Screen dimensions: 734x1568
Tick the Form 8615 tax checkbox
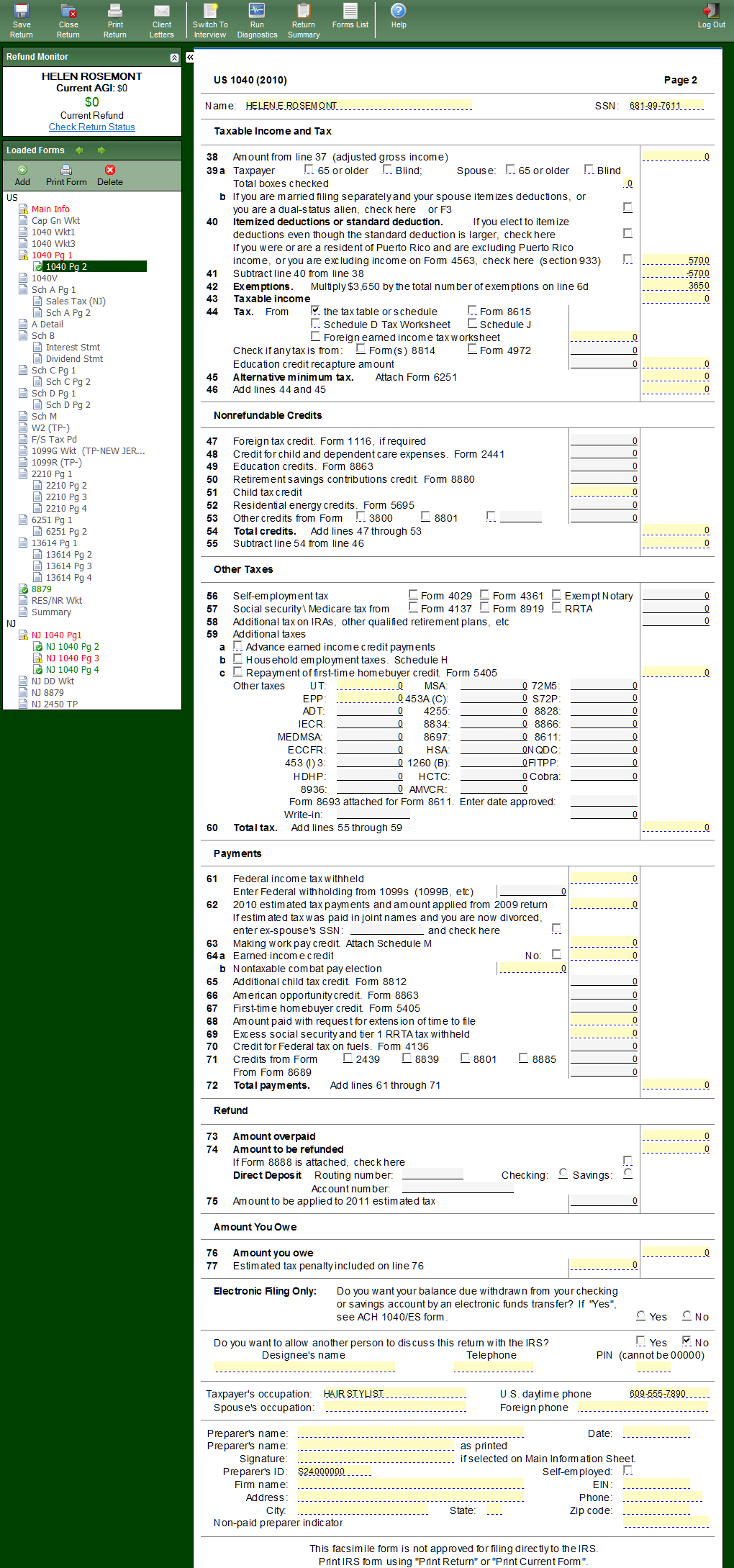click(472, 311)
